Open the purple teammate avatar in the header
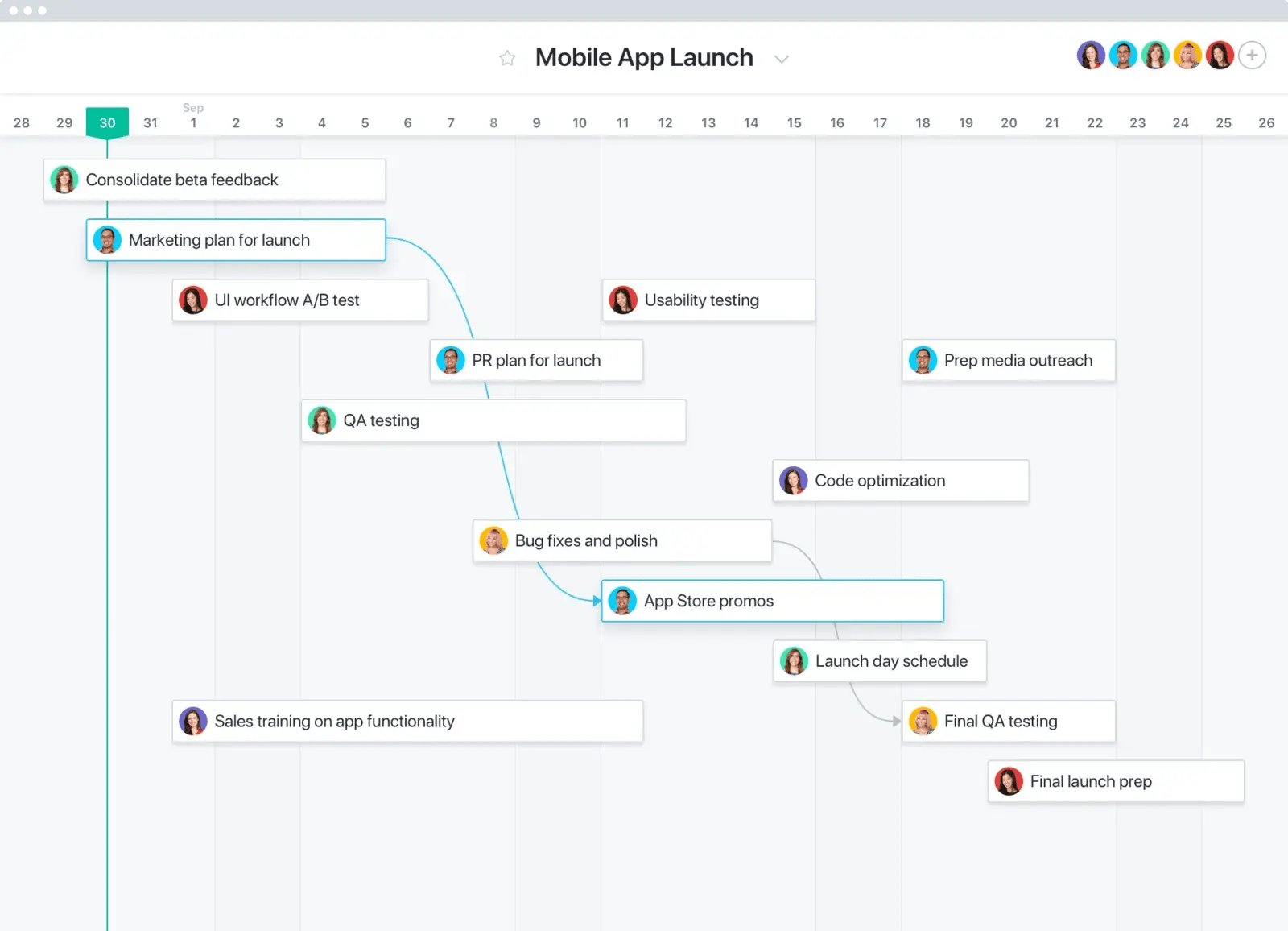This screenshot has width=1288, height=931. [x=1091, y=55]
